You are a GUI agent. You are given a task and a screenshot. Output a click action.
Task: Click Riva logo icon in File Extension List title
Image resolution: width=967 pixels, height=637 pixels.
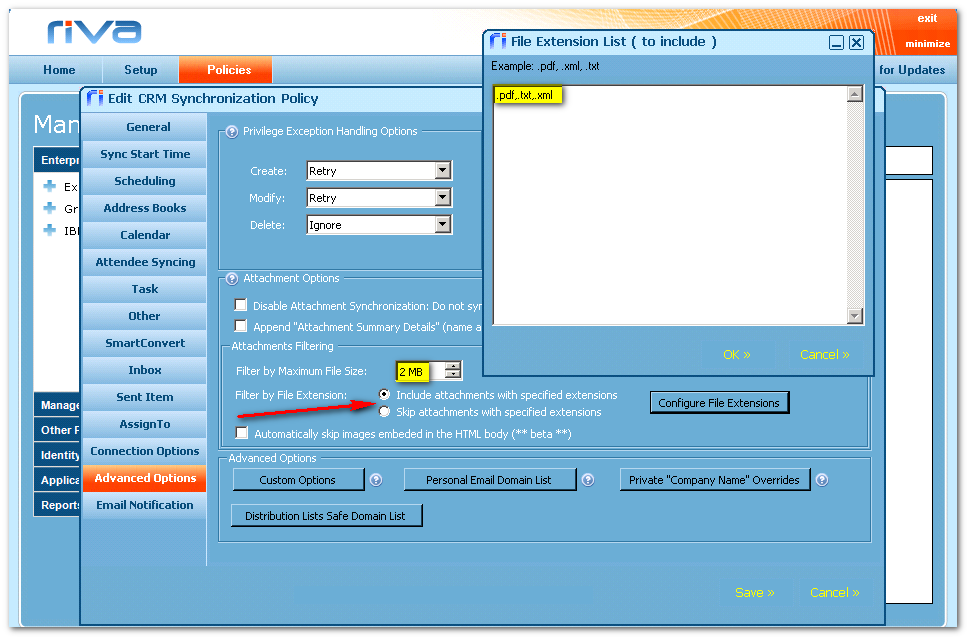[x=498, y=41]
